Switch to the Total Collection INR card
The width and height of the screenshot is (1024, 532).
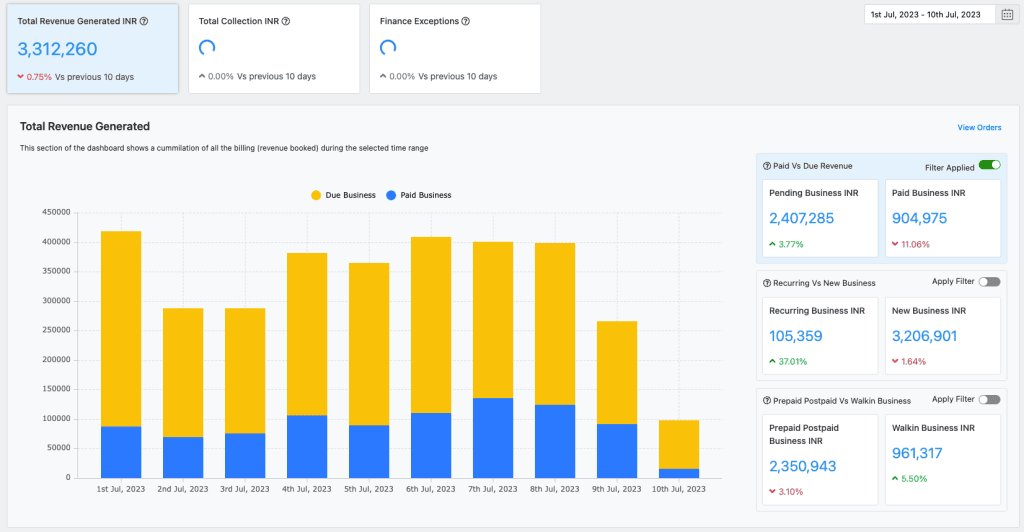point(273,48)
